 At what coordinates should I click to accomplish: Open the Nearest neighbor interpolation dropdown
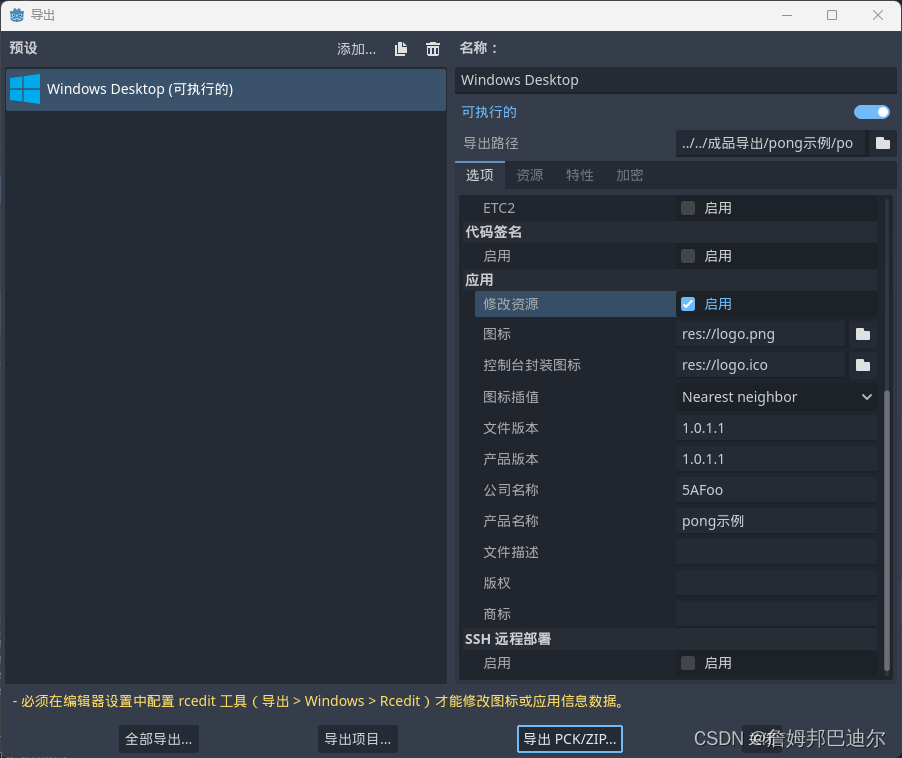pyautogui.click(x=776, y=396)
